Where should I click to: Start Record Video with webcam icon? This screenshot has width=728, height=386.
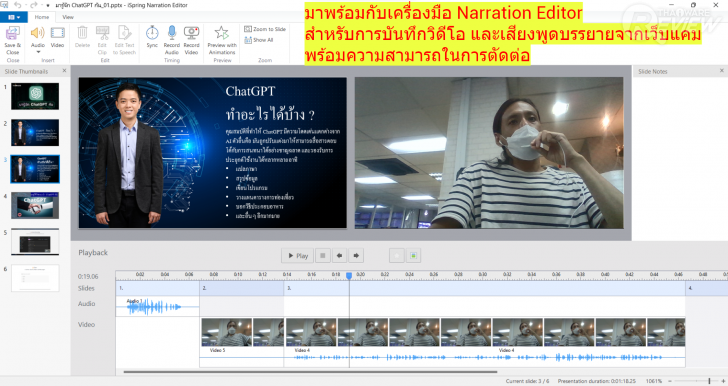pyautogui.click(x=191, y=33)
